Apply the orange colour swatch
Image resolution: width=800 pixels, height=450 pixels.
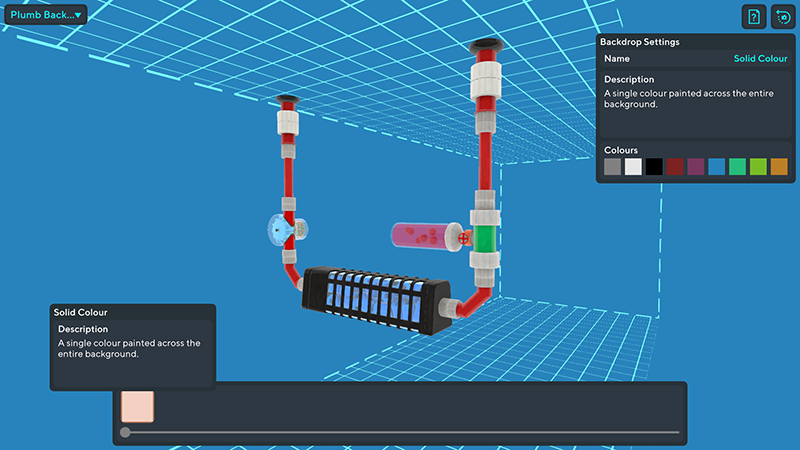pyautogui.click(x=778, y=167)
